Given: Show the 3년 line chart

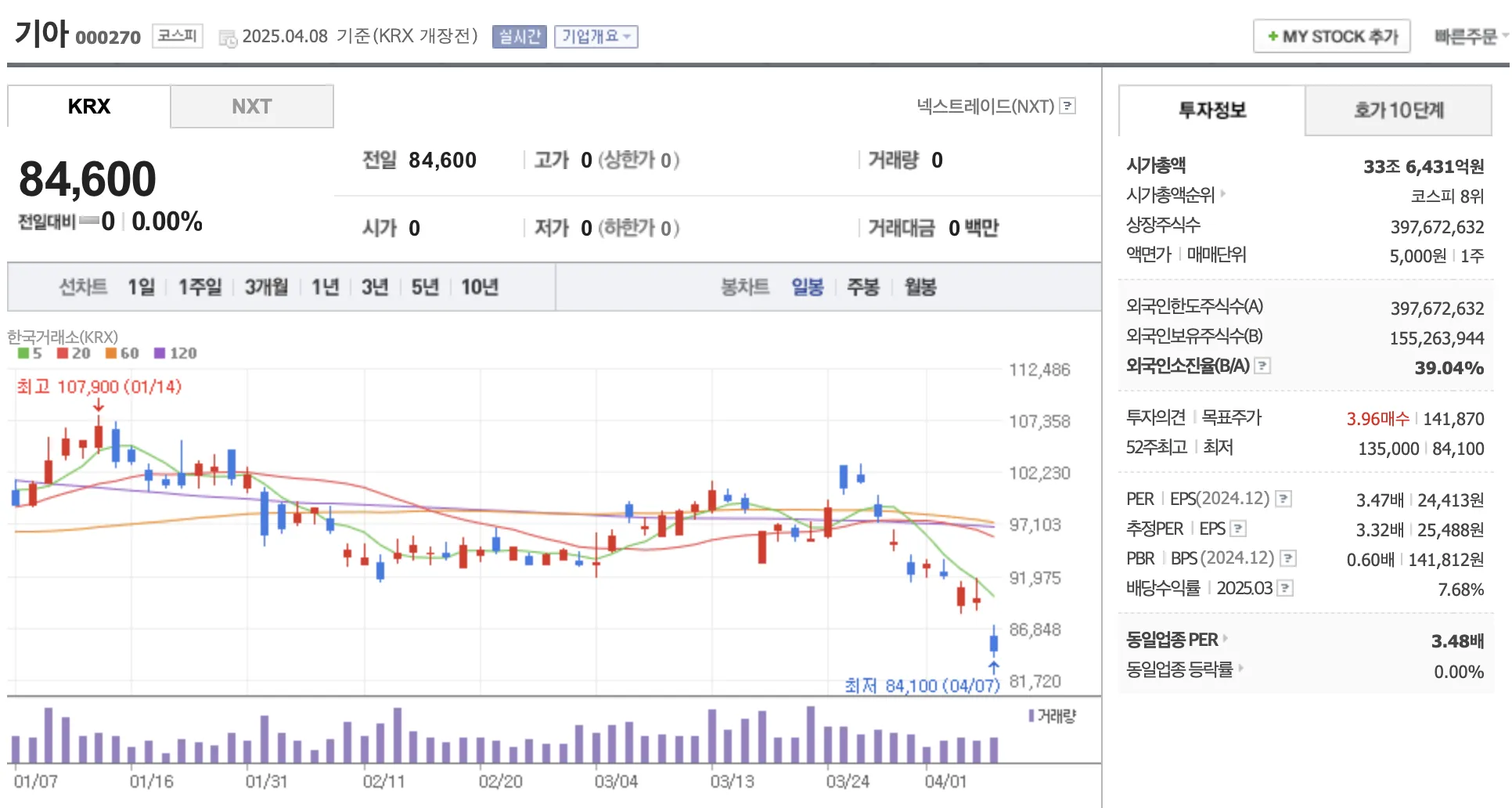Looking at the screenshot, I should pyautogui.click(x=375, y=287).
